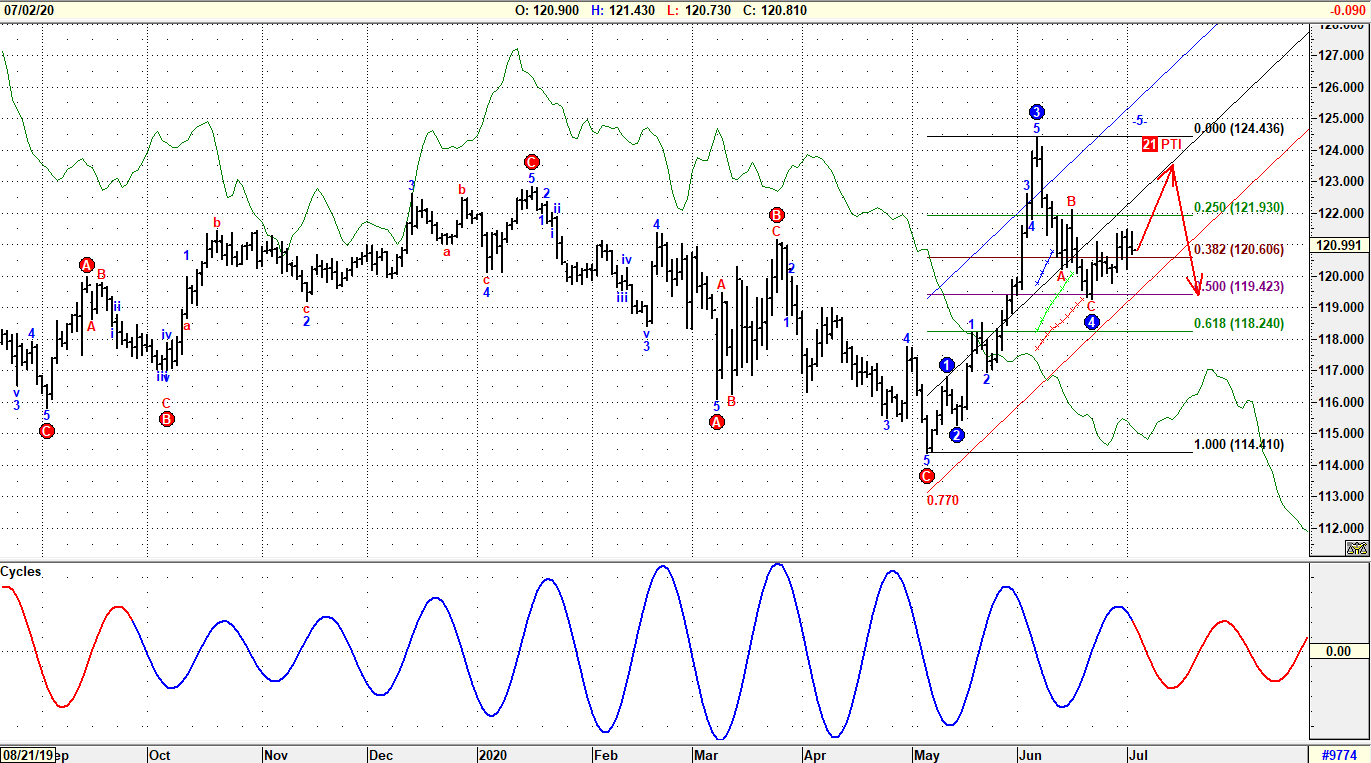The height and width of the screenshot is (763, 1371).
Task: Click the Cycles panel title
Action: [21, 572]
